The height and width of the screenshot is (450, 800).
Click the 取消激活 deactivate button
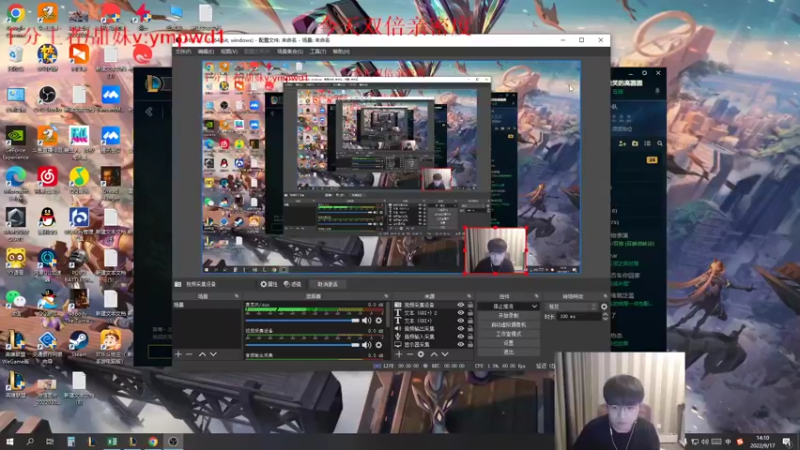(328, 284)
